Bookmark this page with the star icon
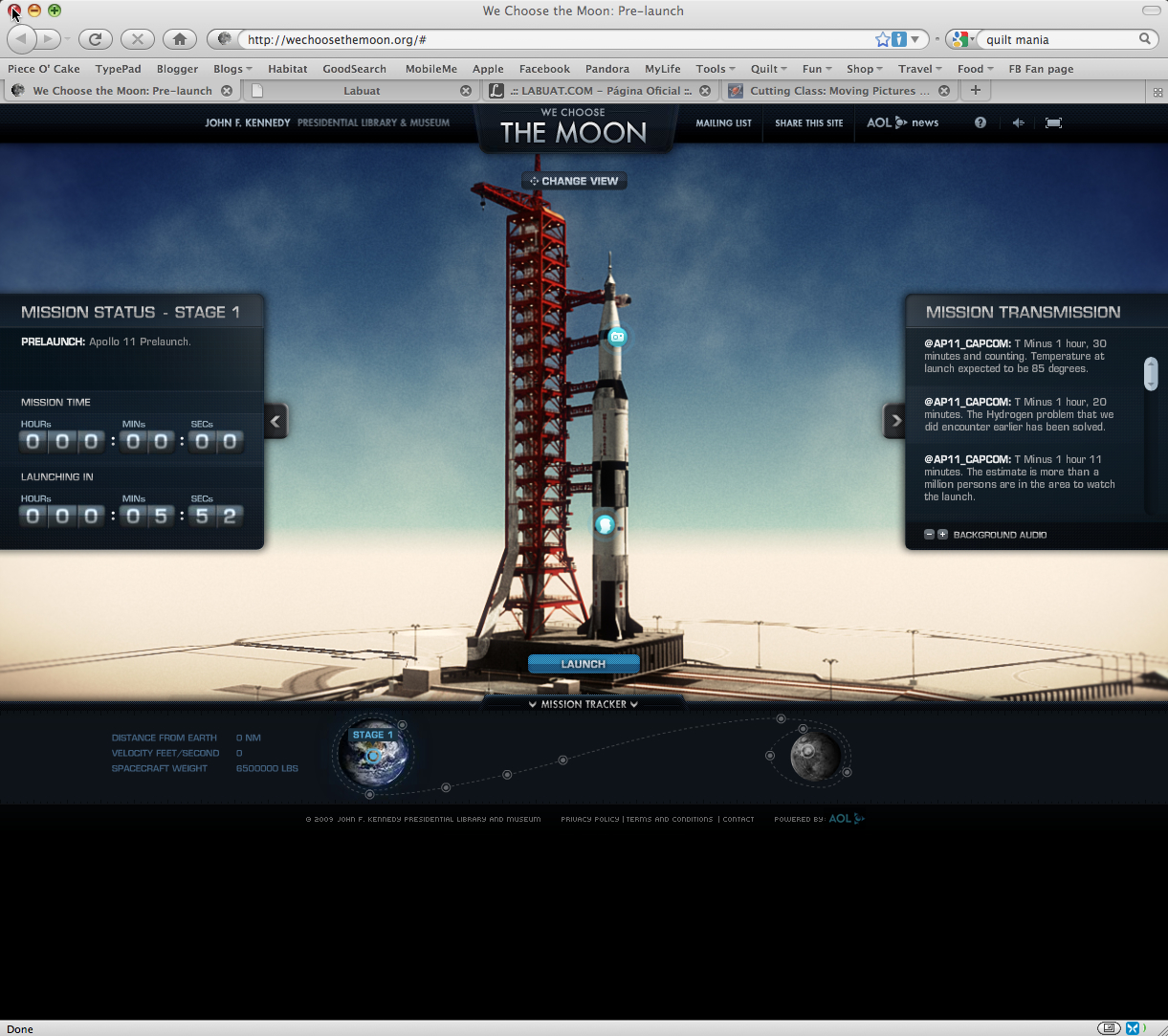1168x1036 pixels. pos(882,39)
